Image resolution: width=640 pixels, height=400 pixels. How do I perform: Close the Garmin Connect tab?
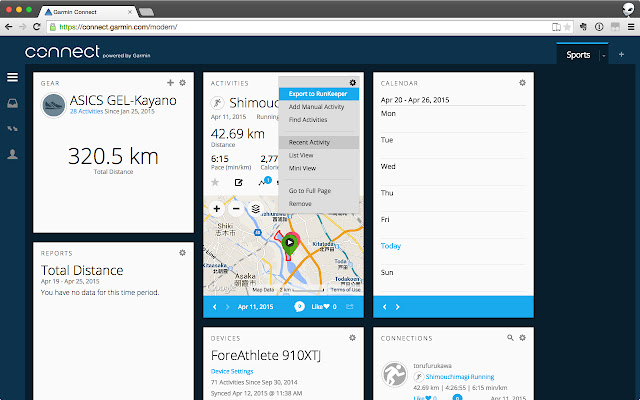131,12
